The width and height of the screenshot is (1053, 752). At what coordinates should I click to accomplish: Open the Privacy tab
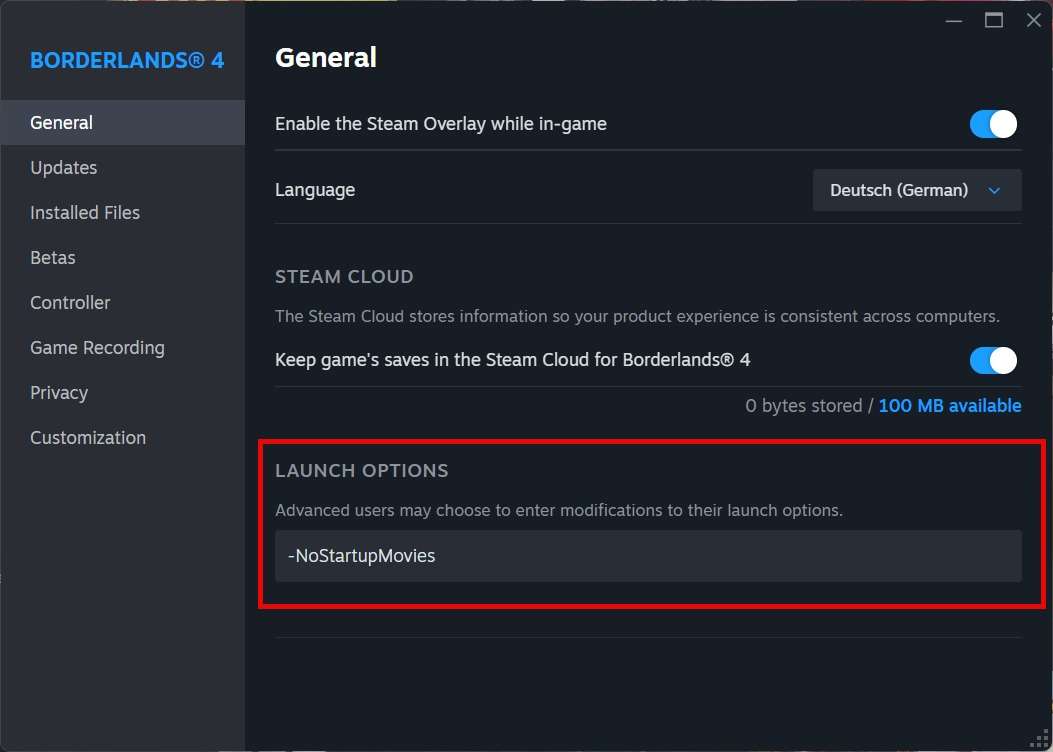click(122, 393)
